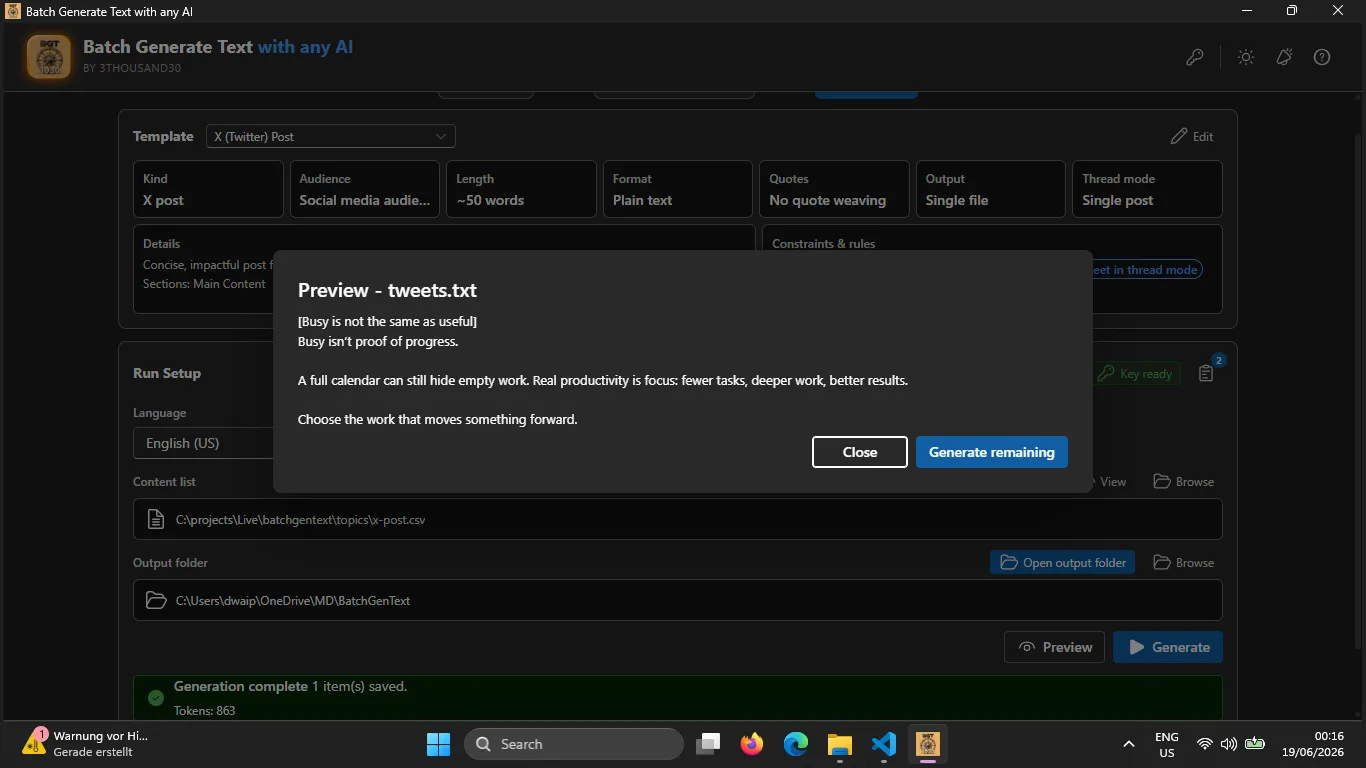1366x768 pixels.
Task: Click View next to Content list
Action: [1106, 482]
